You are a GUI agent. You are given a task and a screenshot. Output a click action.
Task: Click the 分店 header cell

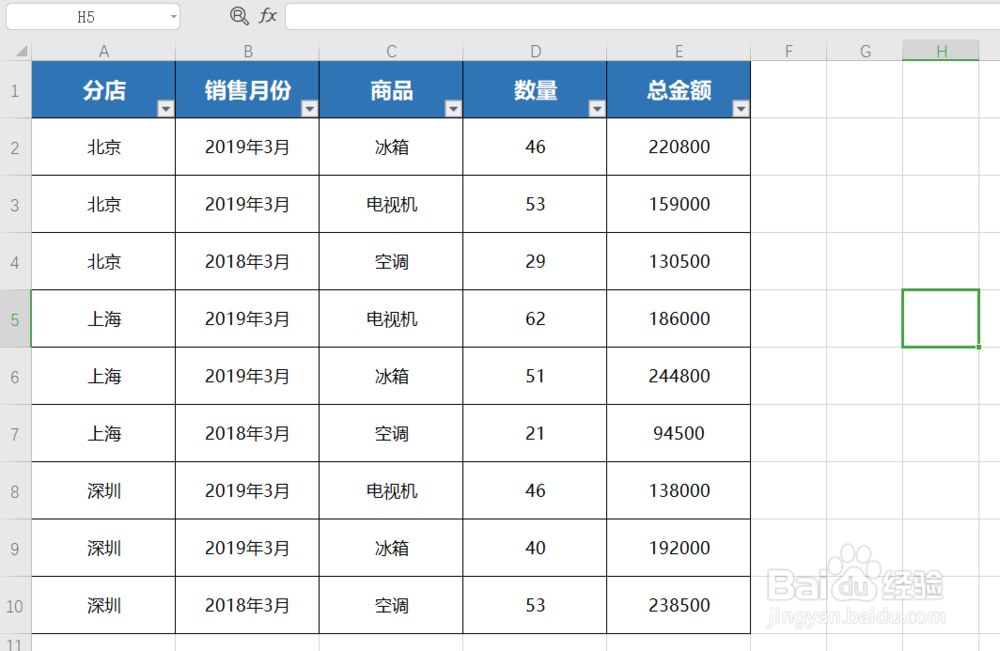pos(103,90)
